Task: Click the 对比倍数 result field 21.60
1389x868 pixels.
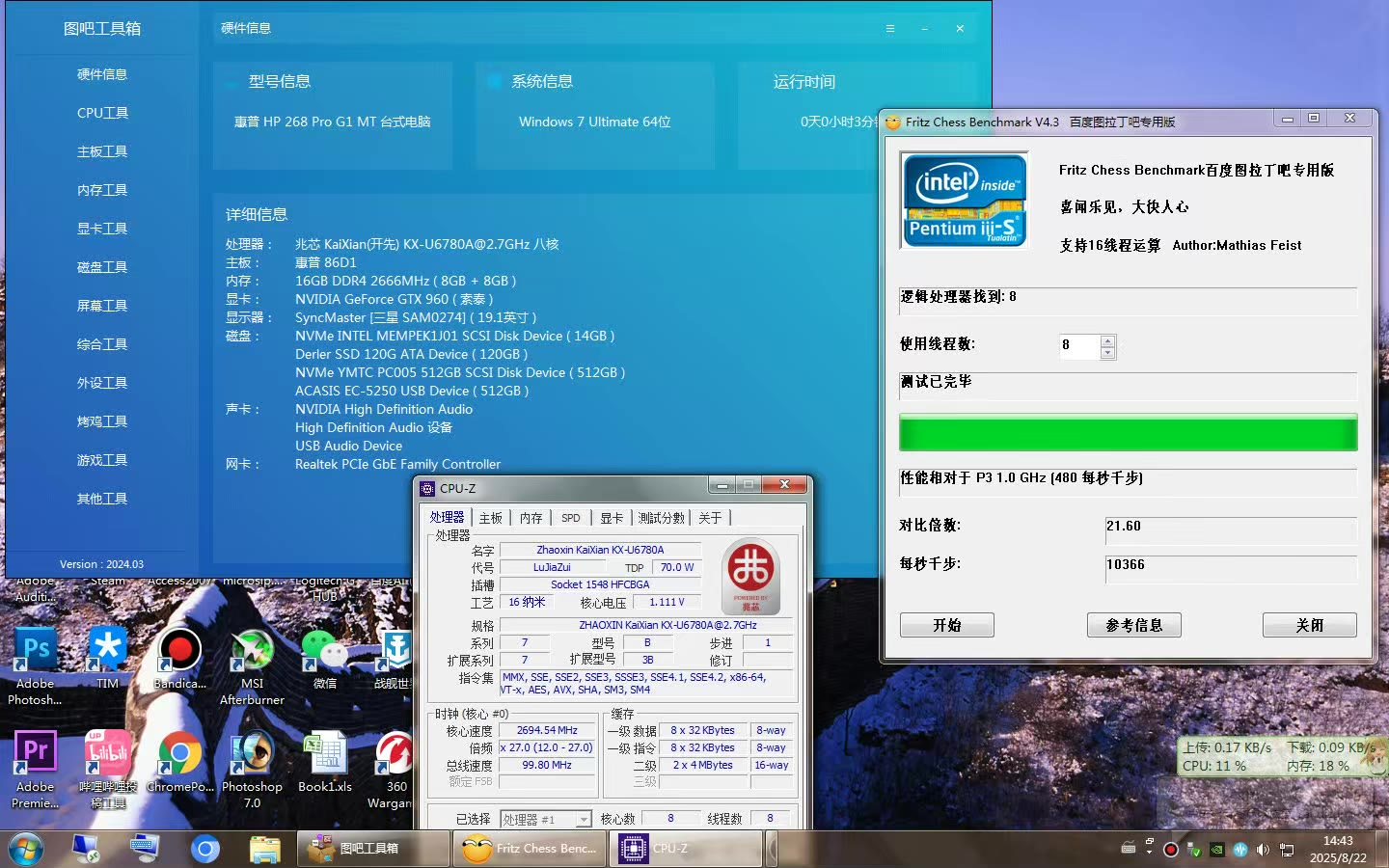Action: tap(1231, 530)
